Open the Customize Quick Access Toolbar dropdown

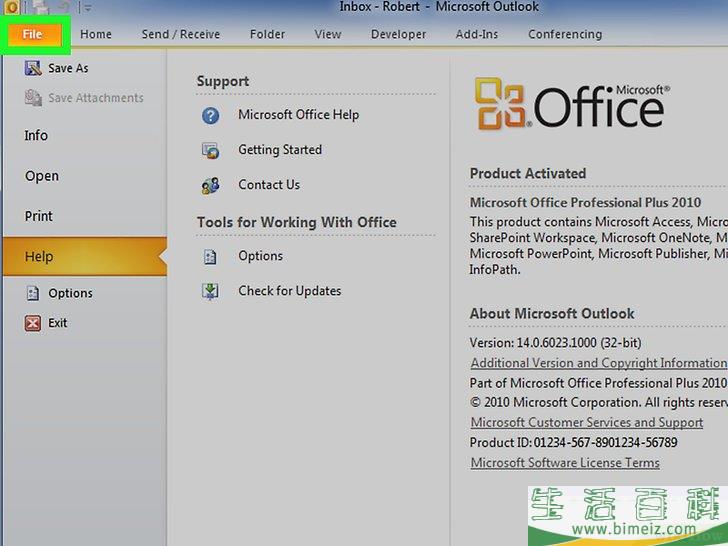click(88, 8)
